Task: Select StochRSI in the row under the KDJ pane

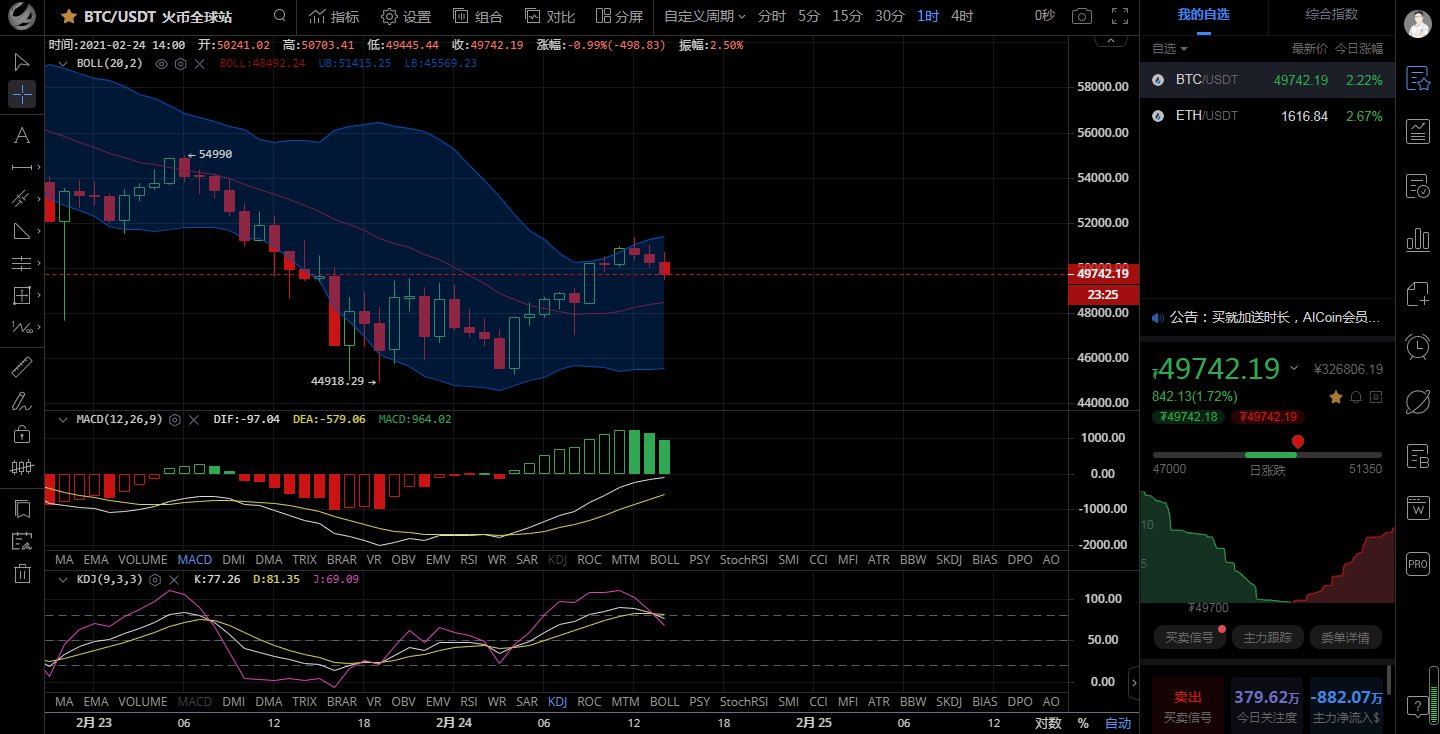Action: [744, 702]
